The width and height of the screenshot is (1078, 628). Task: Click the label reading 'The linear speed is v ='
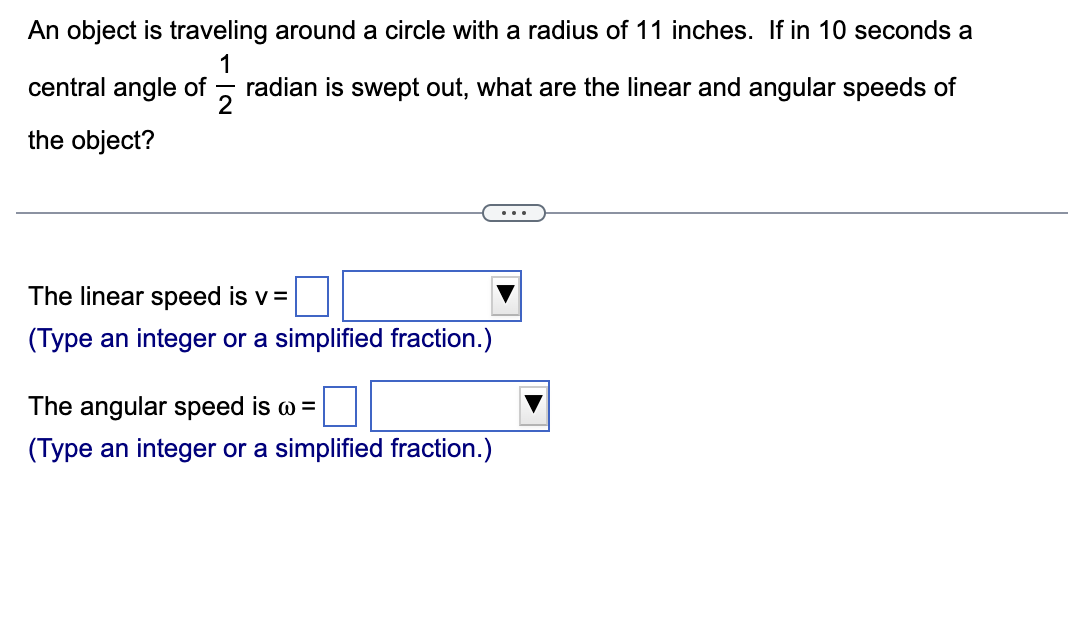click(x=155, y=296)
